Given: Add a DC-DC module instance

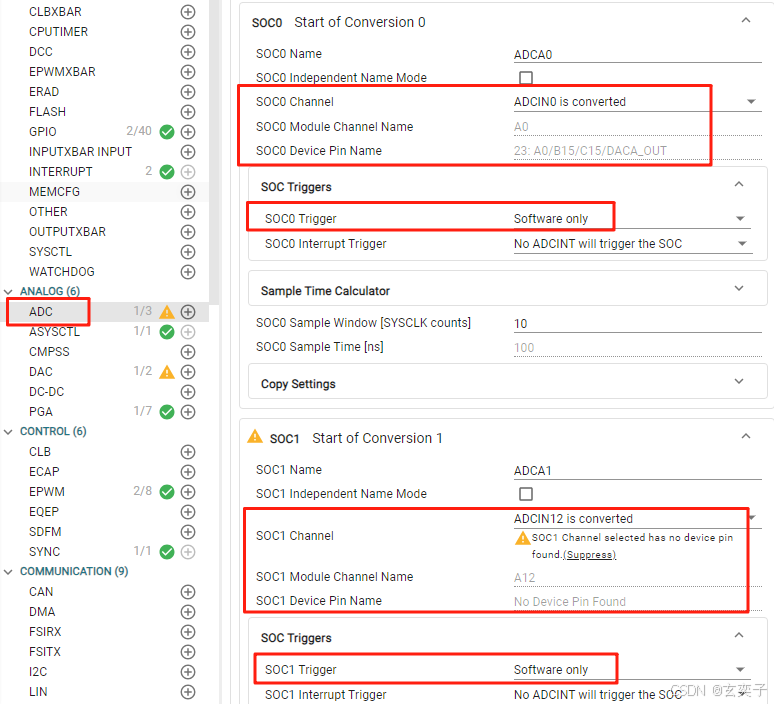Looking at the screenshot, I should pyautogui.click(x=188, y=392).
